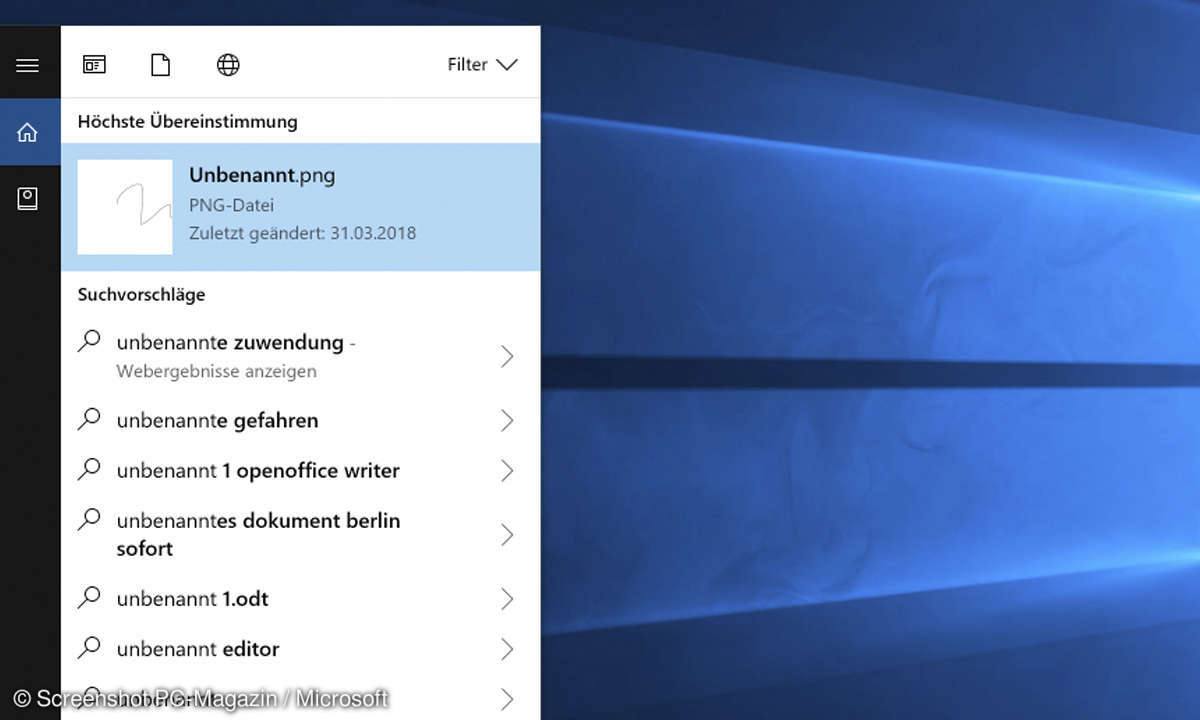
Task: Expand arrow for 'unbenannt 1.odt'
Action: pyautogui.click(x=507, y=599)
